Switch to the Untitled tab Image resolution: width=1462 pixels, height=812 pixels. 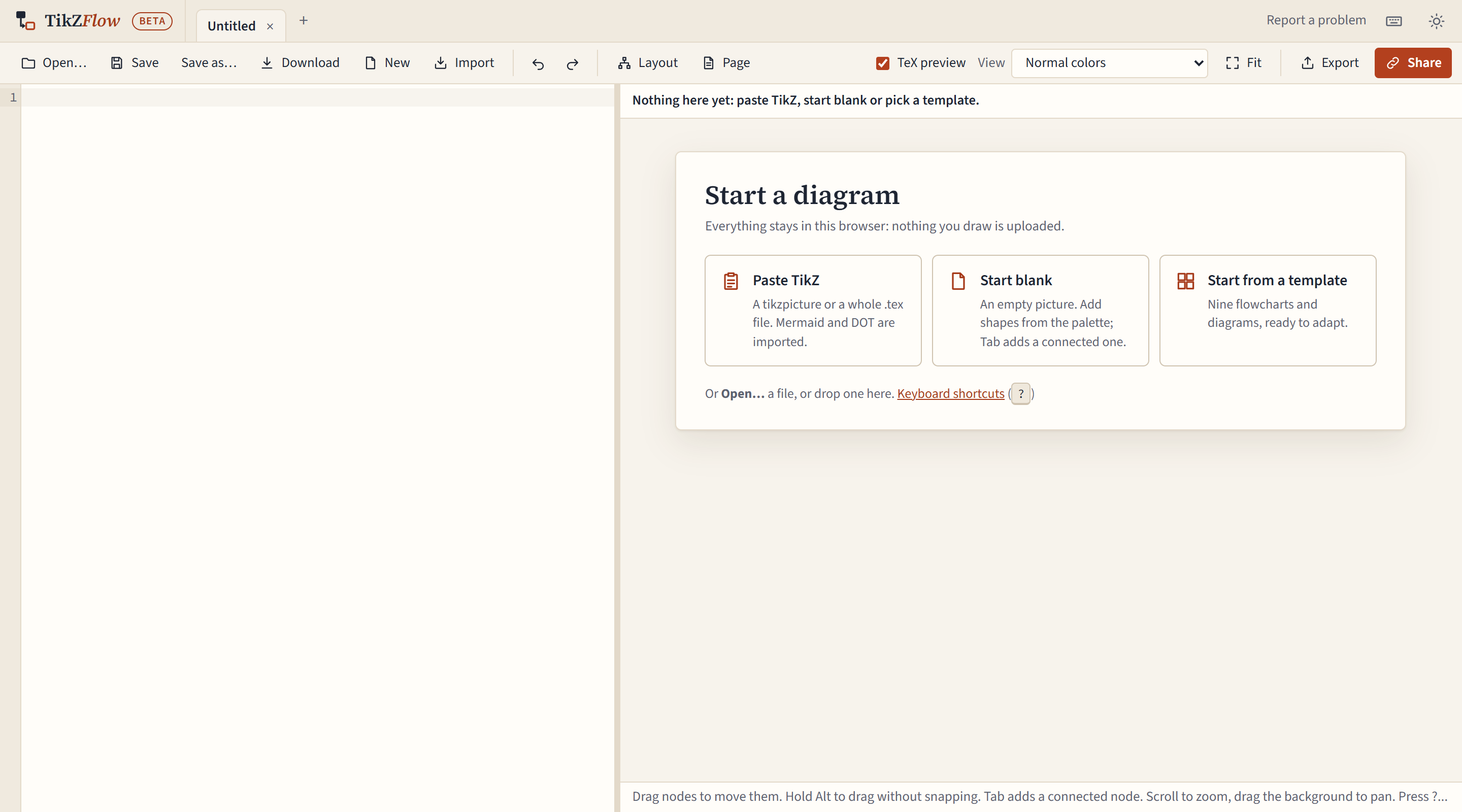pos(231,26)
